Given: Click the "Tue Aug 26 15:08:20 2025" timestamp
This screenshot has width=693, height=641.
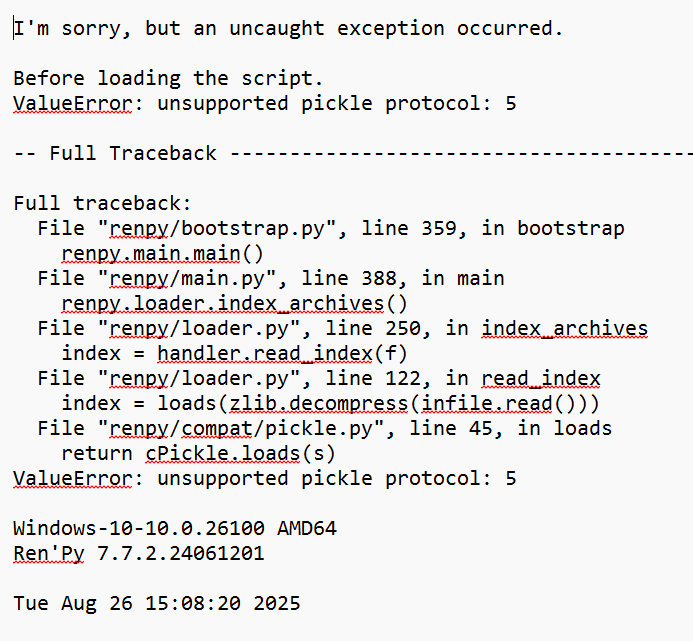Looking at the screenshot, I should (156, 603).
